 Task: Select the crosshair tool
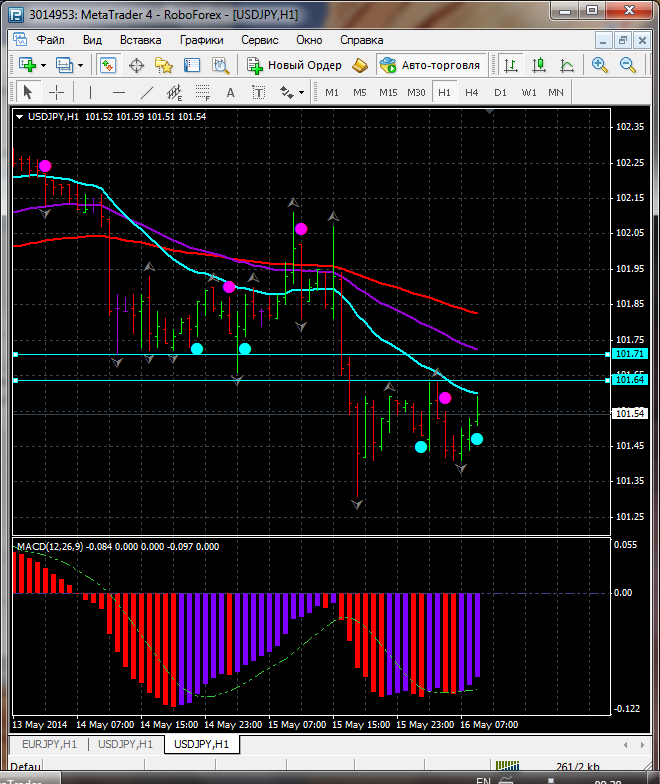(x=57, y=92)
